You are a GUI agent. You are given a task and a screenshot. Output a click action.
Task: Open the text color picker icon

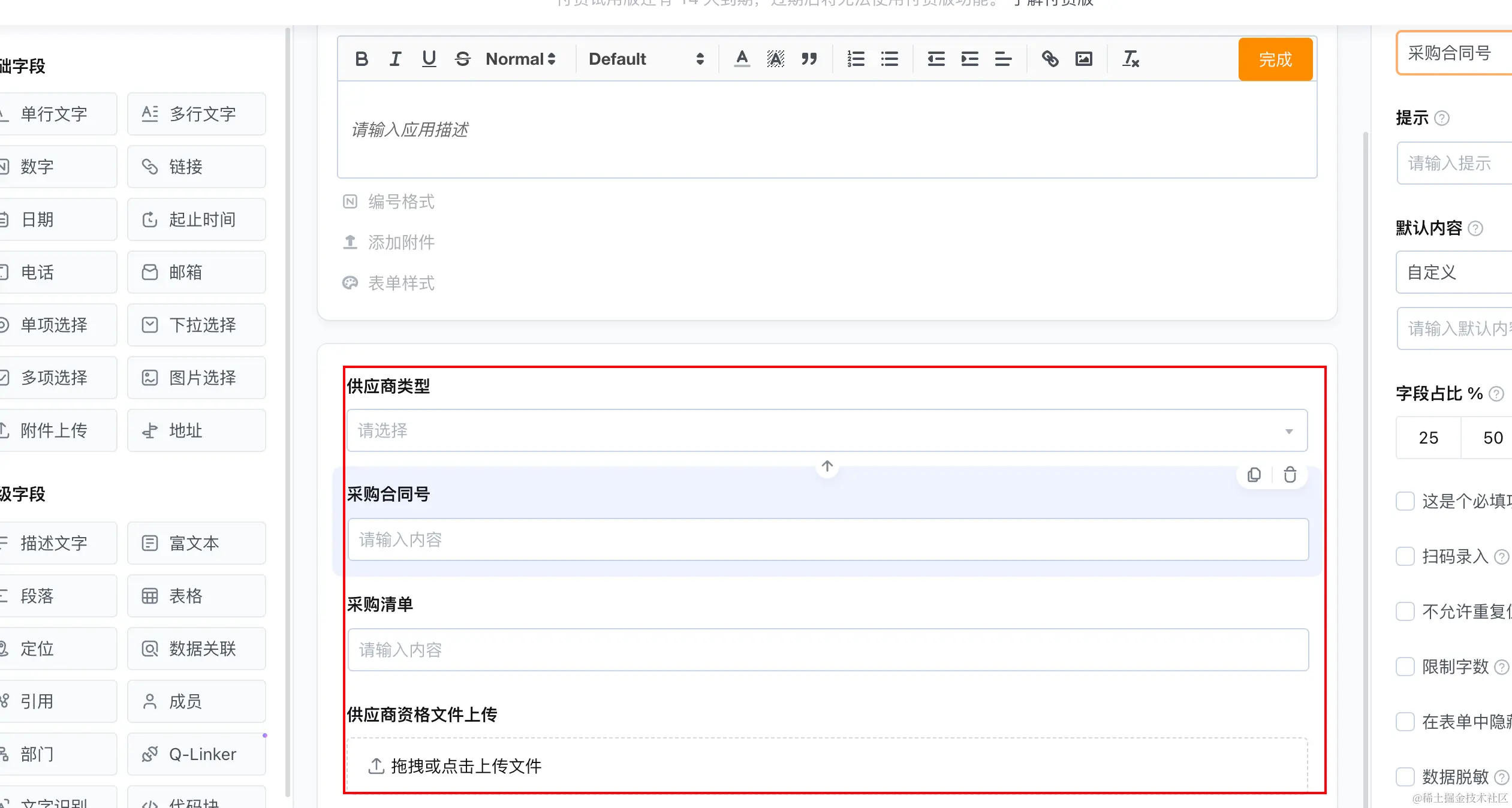tap(742, 59)
